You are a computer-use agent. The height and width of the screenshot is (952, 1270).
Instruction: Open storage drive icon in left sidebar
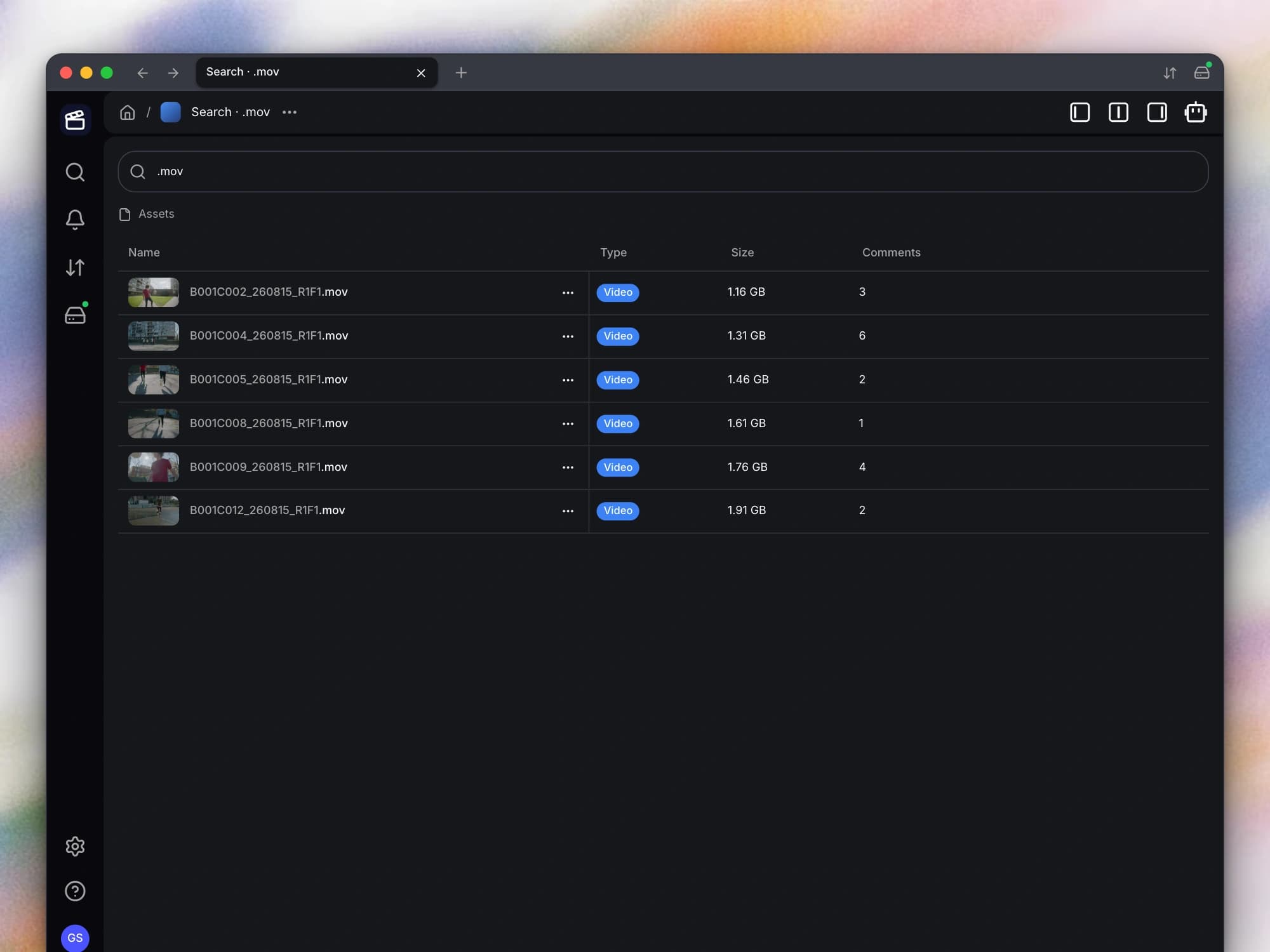click(75, 315)
